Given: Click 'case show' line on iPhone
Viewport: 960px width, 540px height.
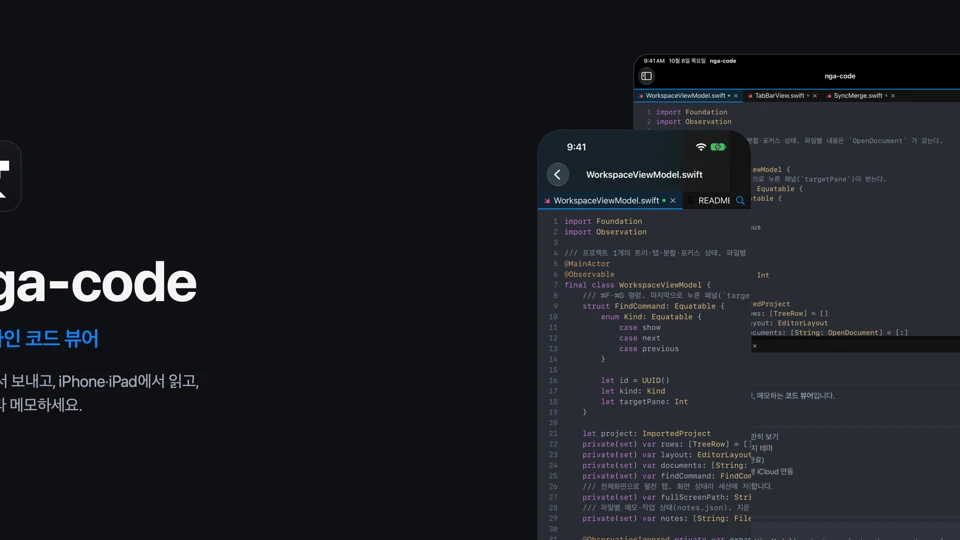Looking at the screenshot, I should [x=640, y=327].
